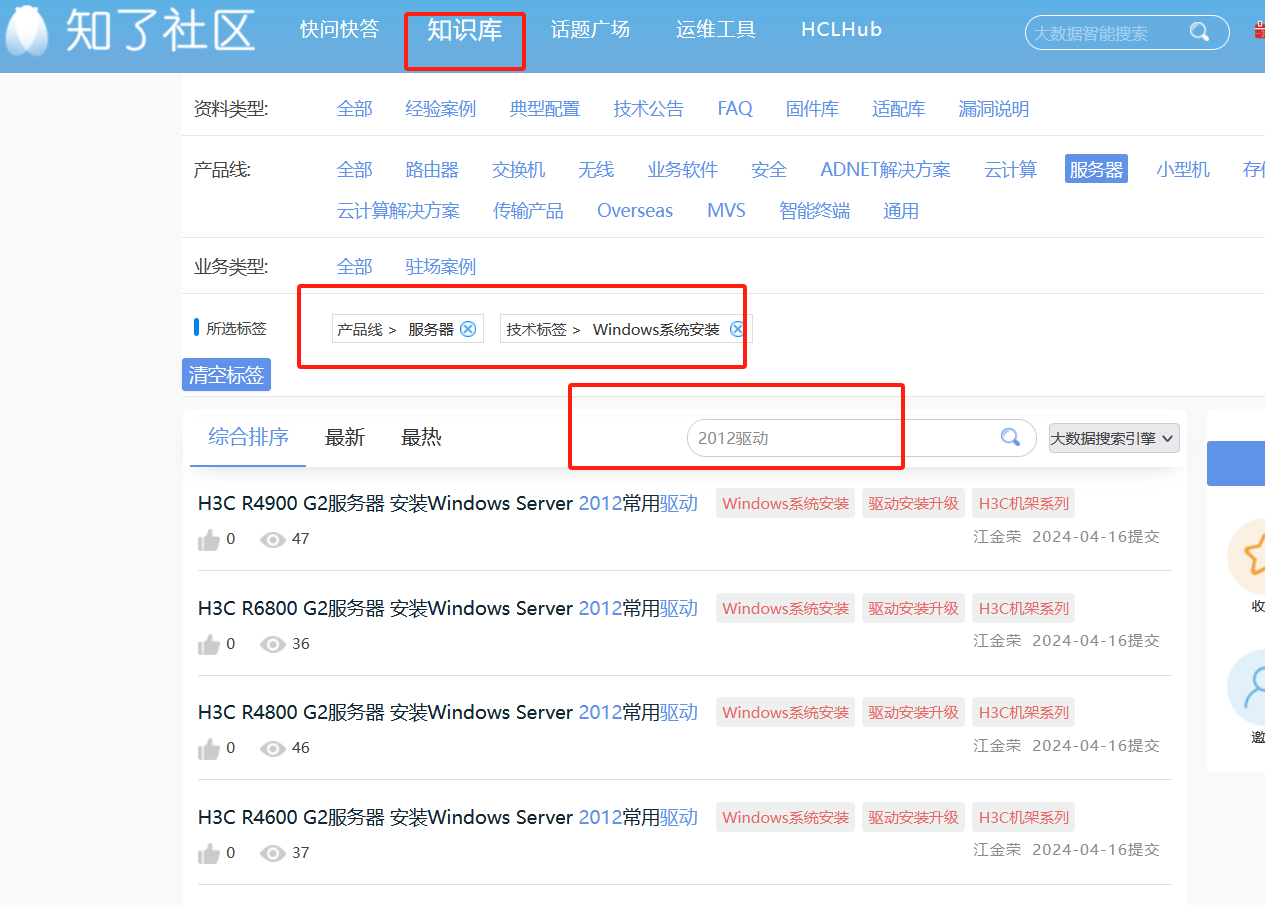The height and width of the screenshot is (905, 1265).
Task: Select 业务软件 product line
Action: pyautogui.click(x=683, y=170)
